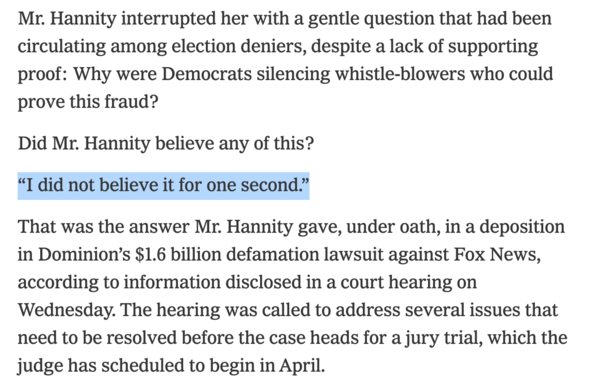Click the word "deposition" in last paragraph

[522, 226]
